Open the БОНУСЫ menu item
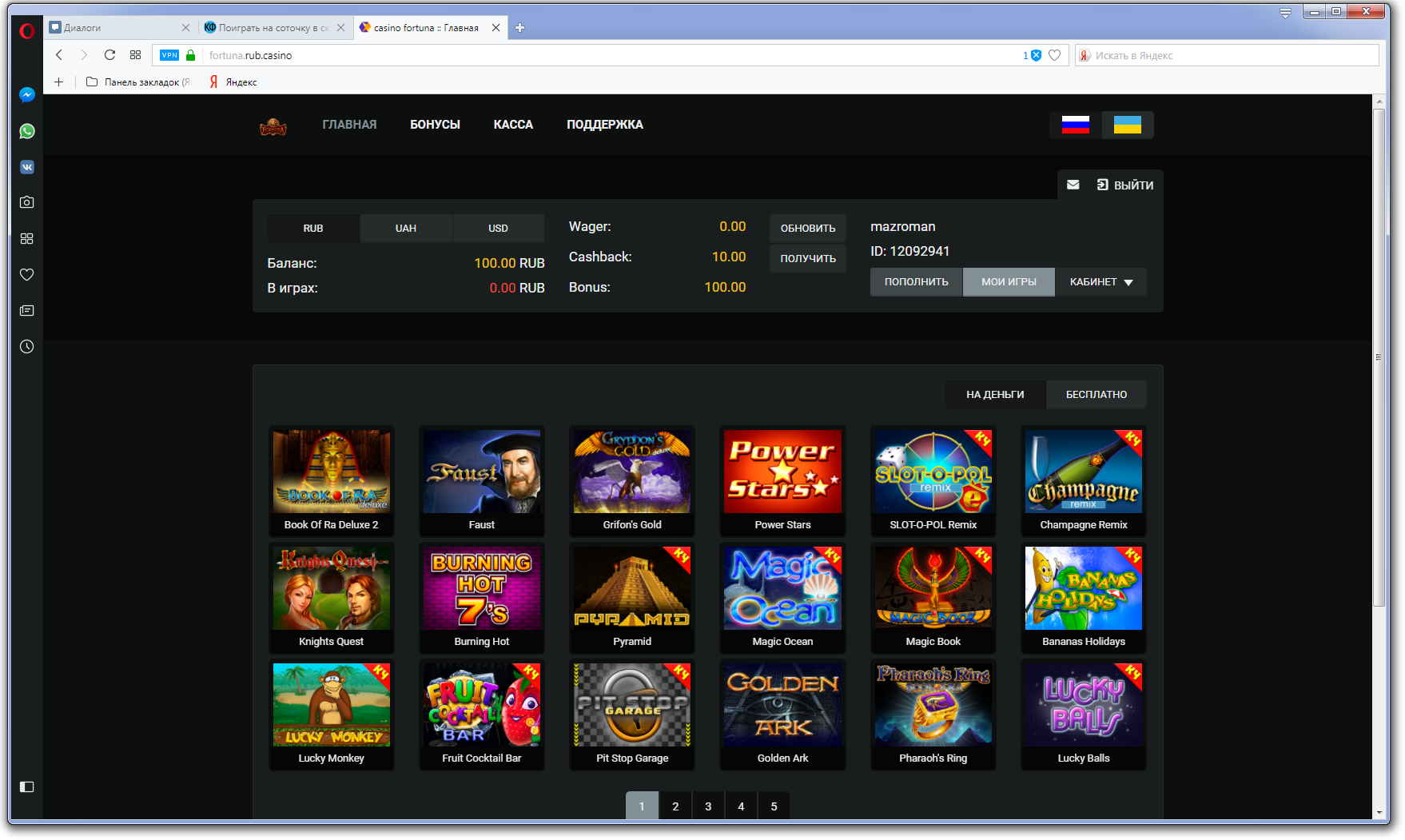The image size is (1405, 840). tap(435, 125)
